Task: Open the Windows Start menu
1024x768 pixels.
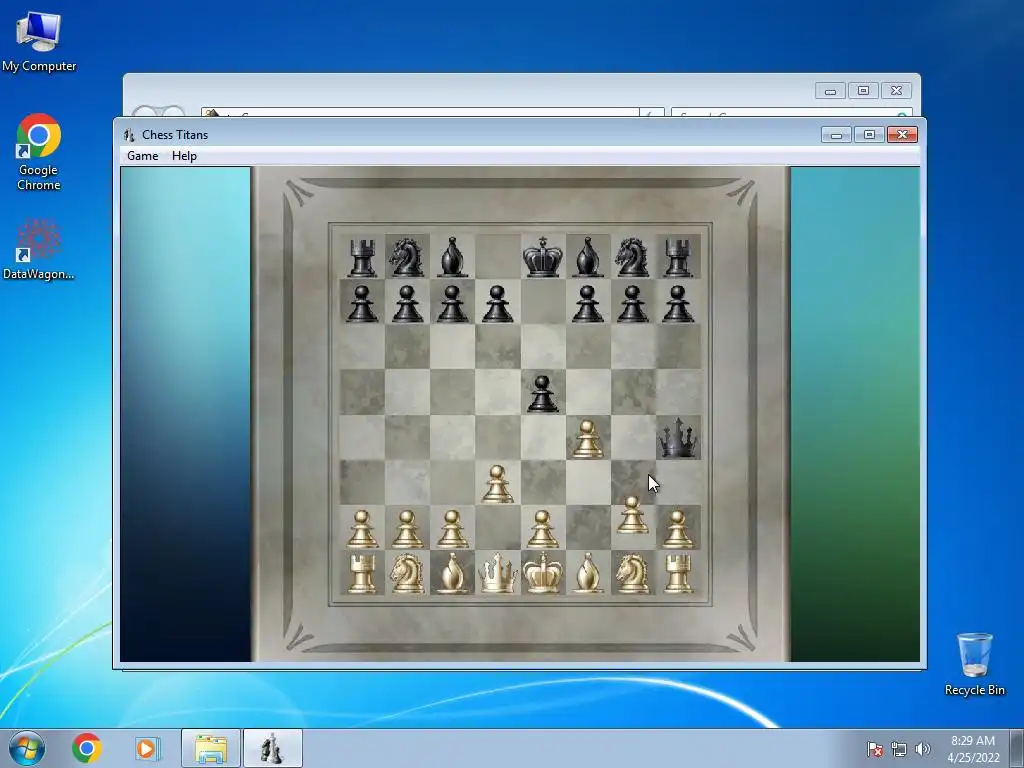Action: (x=26, y=748)
